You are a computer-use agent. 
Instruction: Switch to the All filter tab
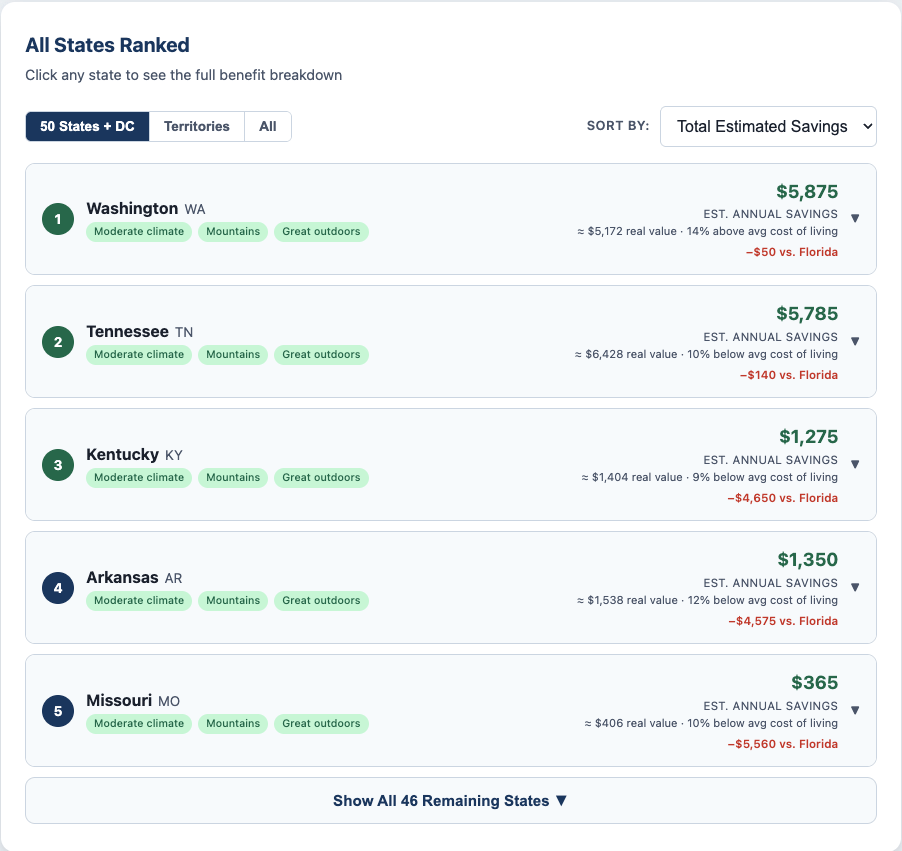tap(268, 127)
